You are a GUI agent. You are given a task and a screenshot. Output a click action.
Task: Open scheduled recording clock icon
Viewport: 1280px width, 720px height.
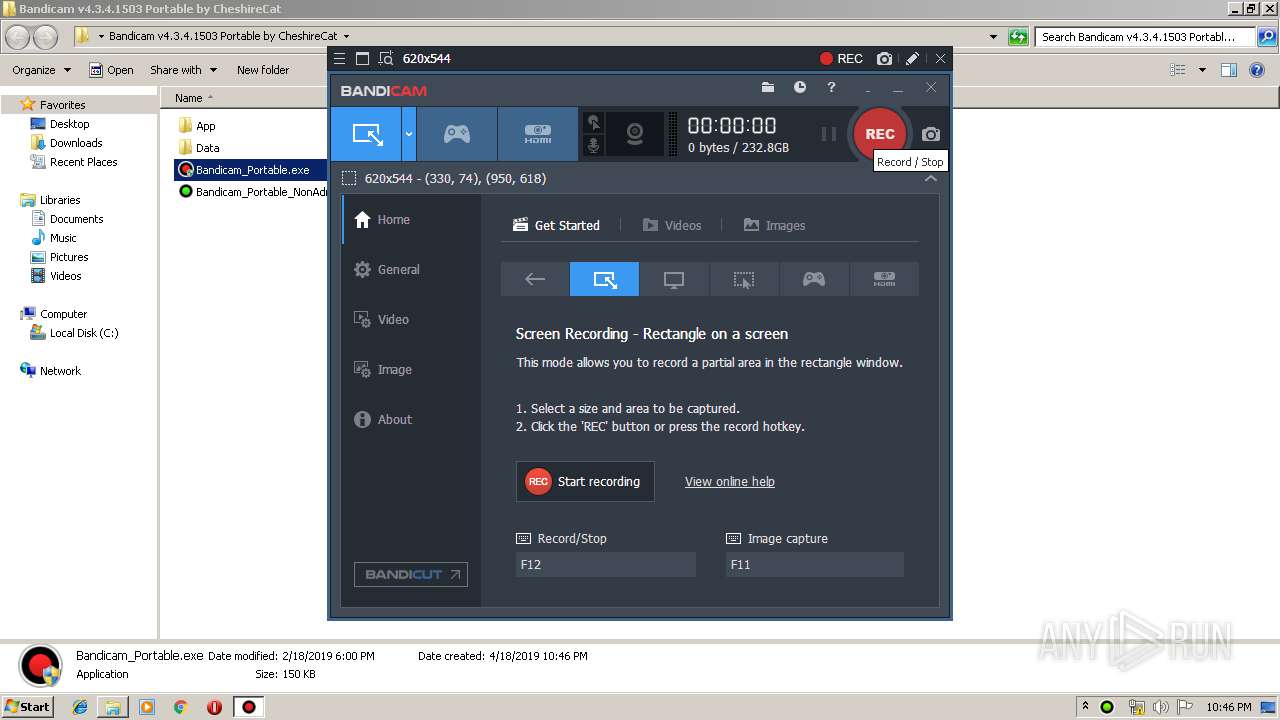coord(800,88)
